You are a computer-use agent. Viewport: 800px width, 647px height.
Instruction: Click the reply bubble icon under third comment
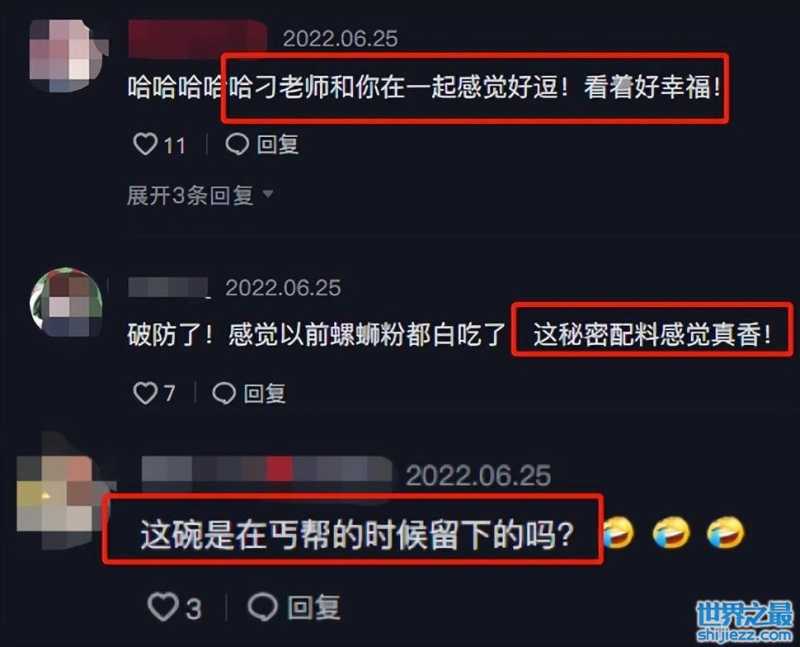click(x=263, y=607)
